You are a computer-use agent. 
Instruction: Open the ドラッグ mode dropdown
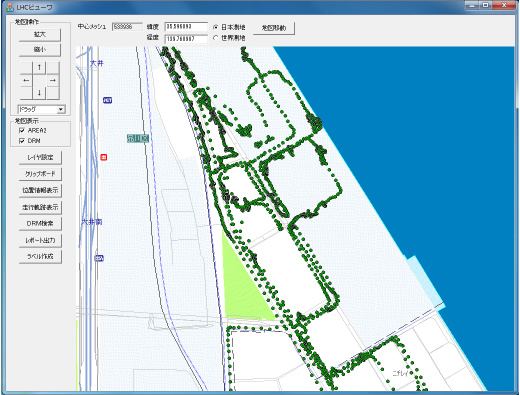click(x=61, y=109)
